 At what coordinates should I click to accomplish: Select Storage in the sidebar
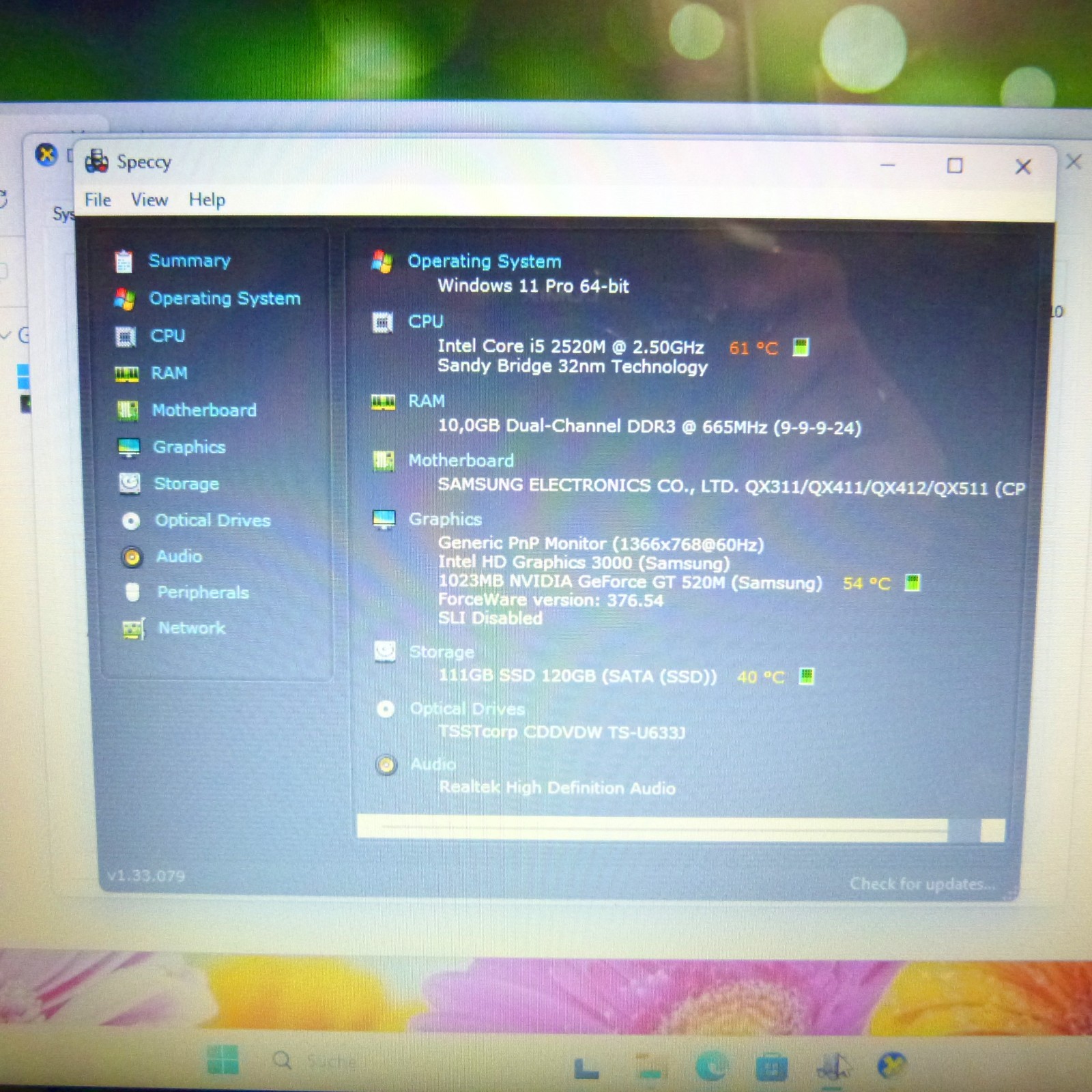[x=186, y=484]
